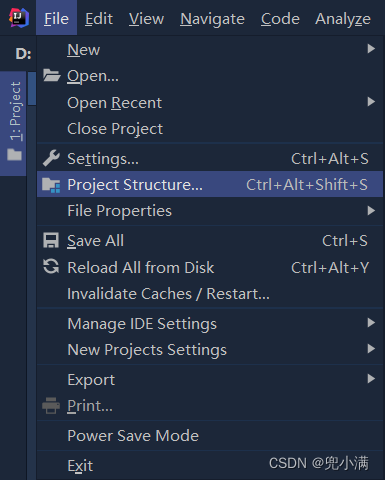Expand the New submenu arrow

point(371,49)
